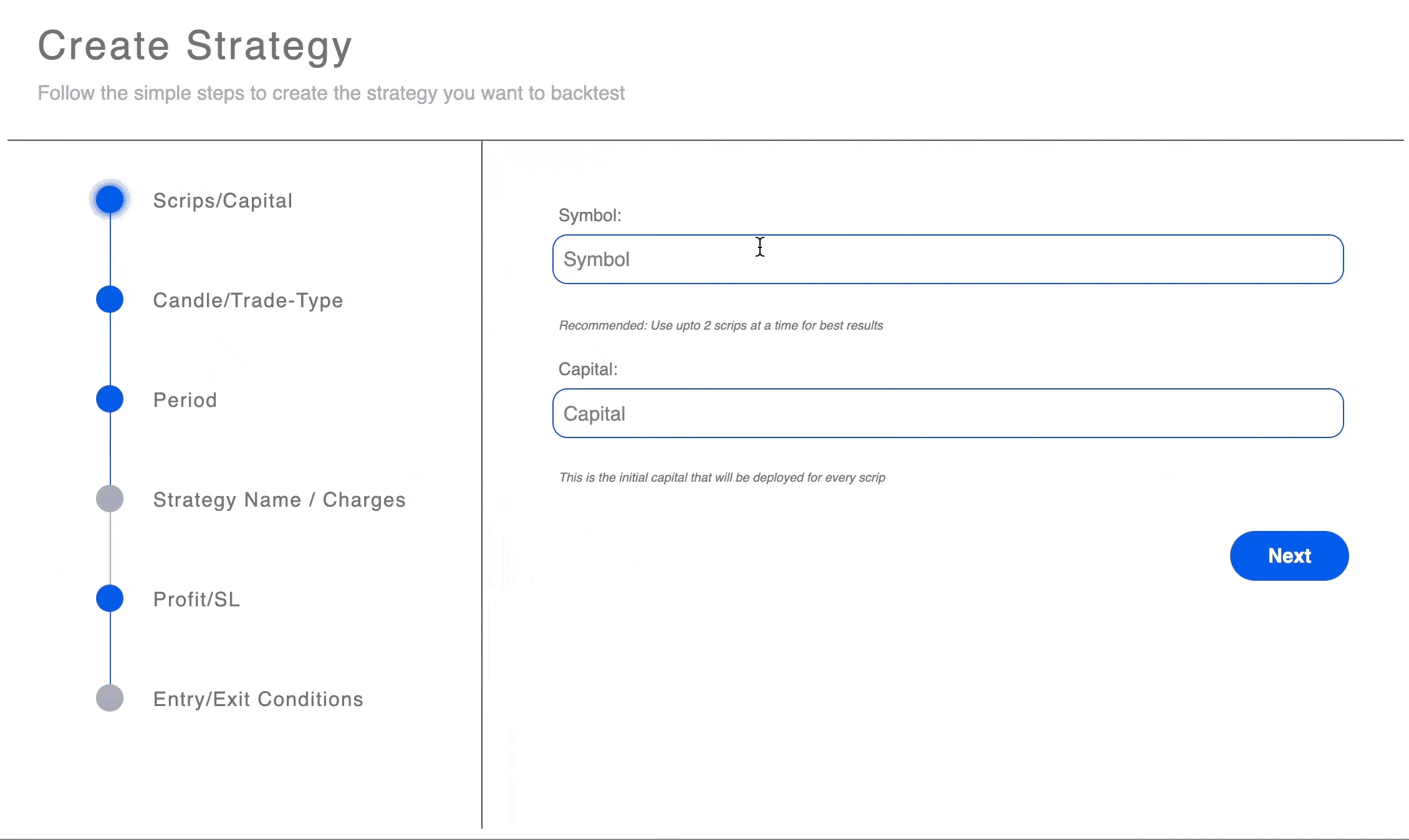
Task: Click the gray Strategy Name / Charges circle
Action: (110, 499)
